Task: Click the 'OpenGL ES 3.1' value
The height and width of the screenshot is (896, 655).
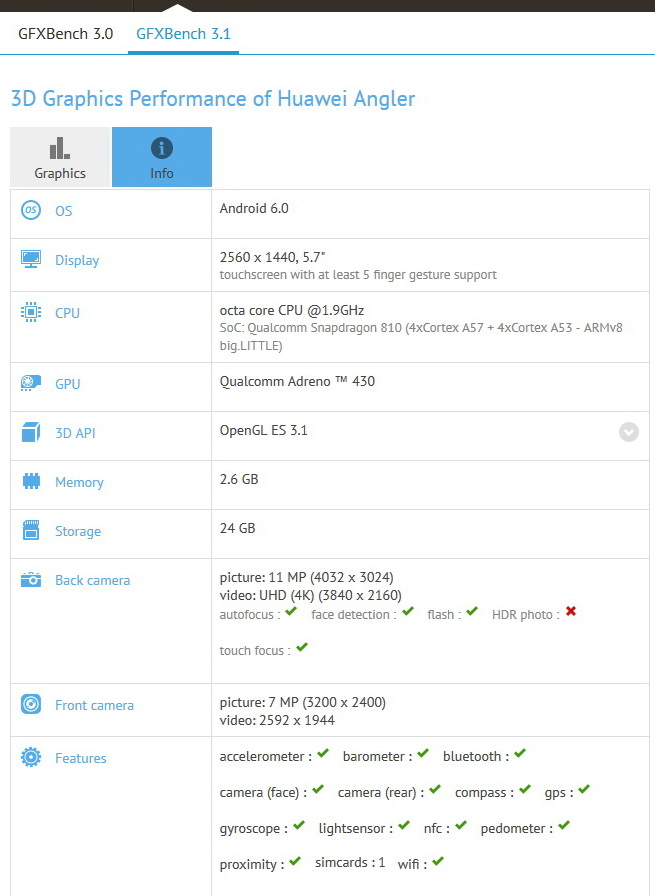Action: coord(263,430)
